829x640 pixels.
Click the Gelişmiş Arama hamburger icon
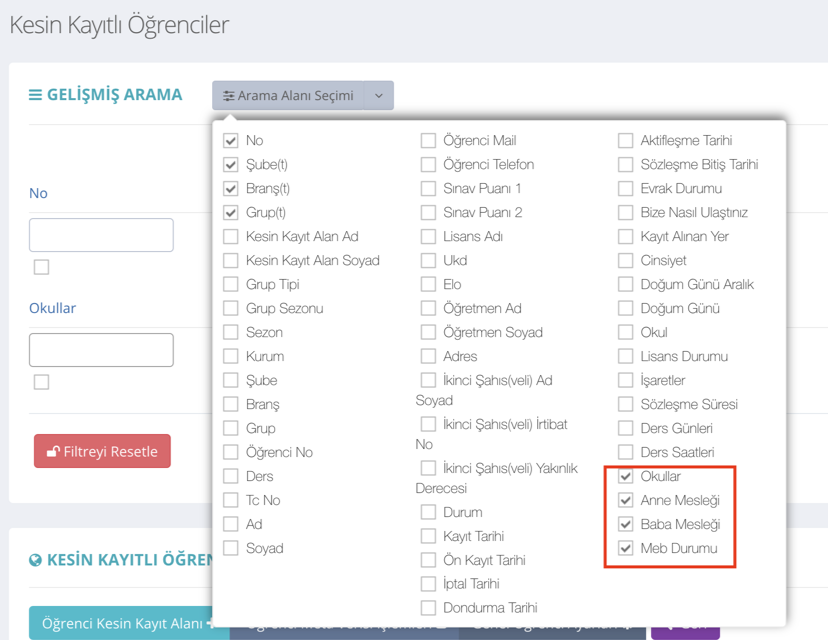(x=35, y=95)
